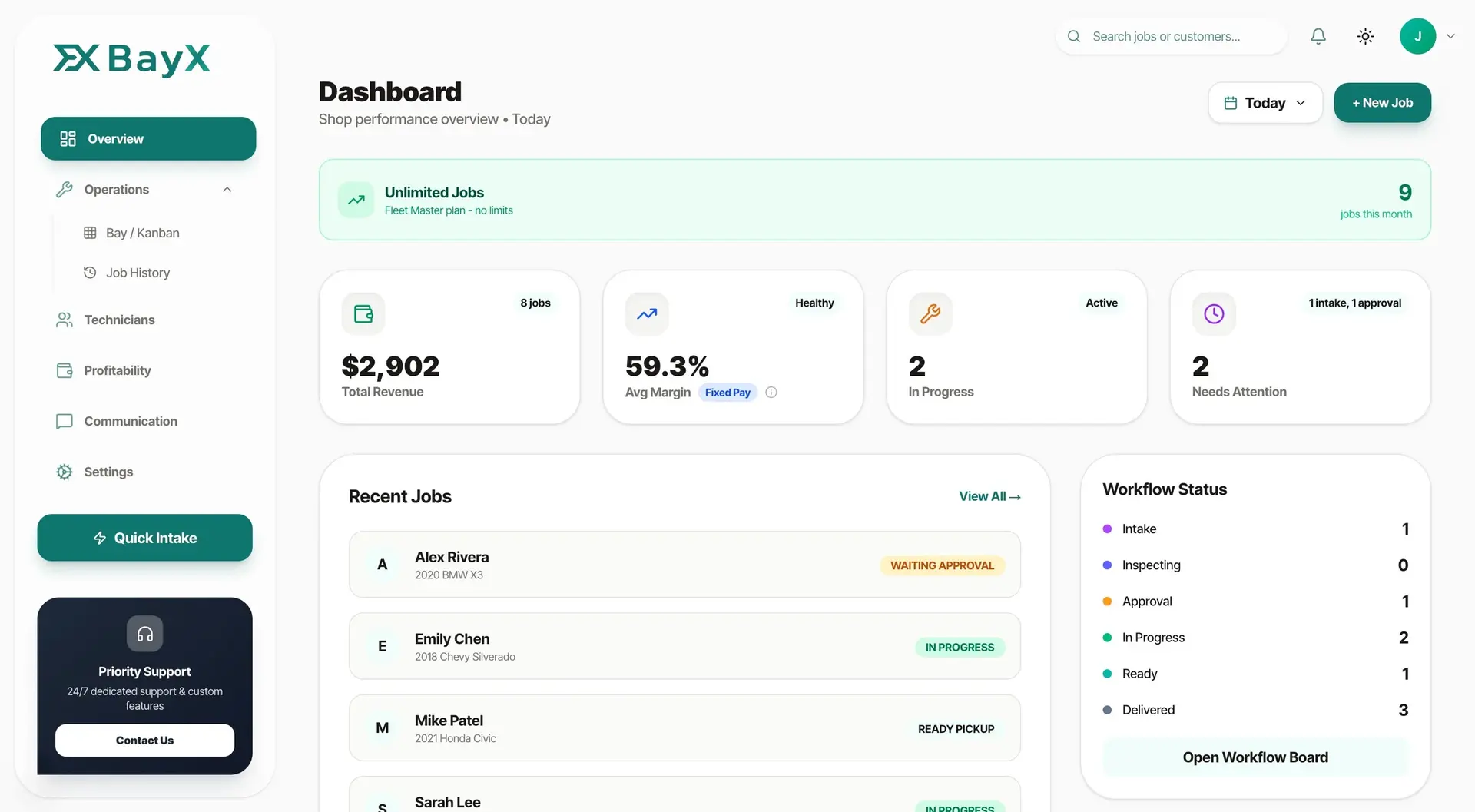Viewport: 1475px width, 812px height.
Task: Click the Operations wrench icon
Action: 65,190
